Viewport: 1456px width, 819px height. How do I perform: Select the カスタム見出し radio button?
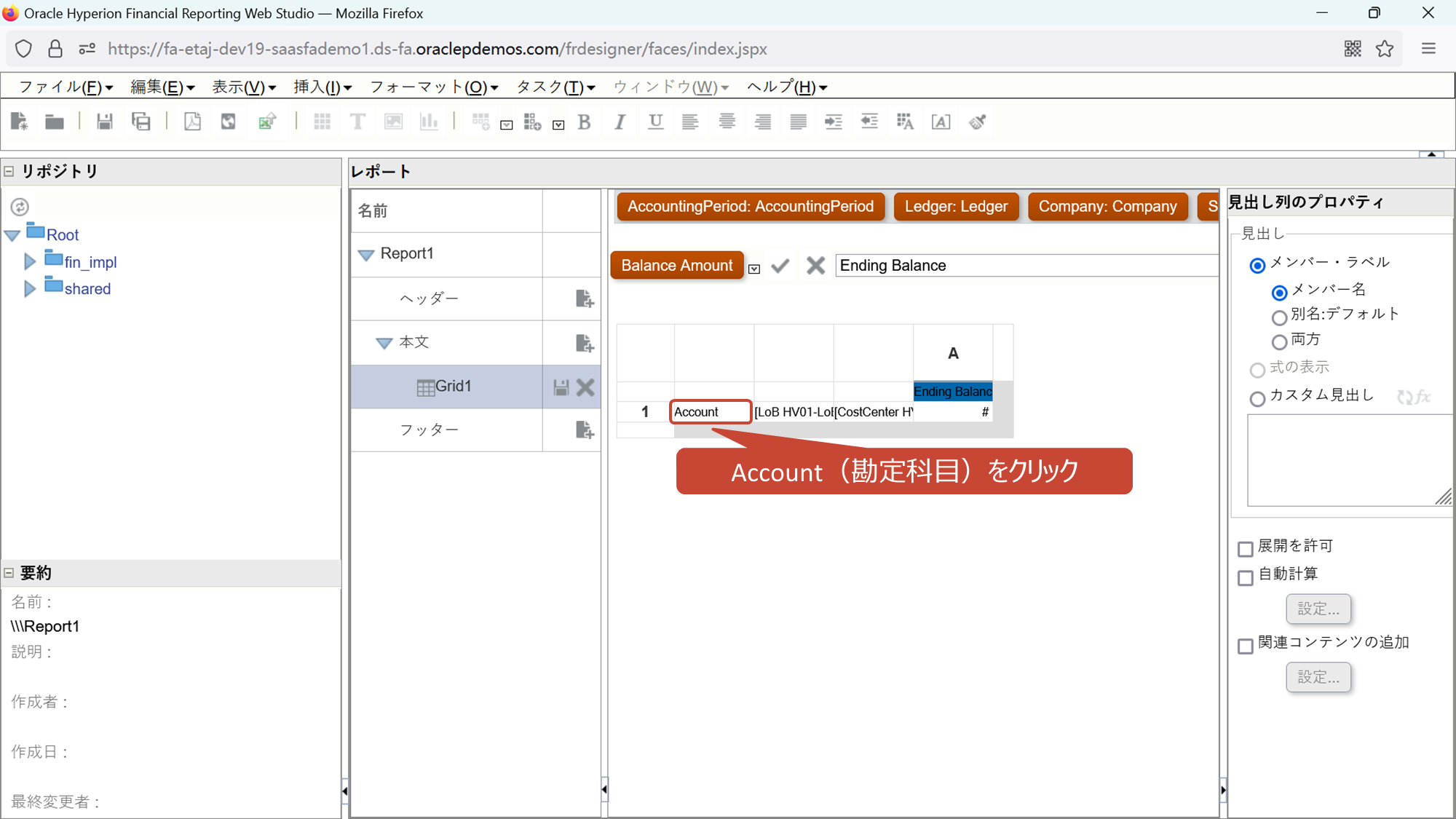tap(1257, 398)
